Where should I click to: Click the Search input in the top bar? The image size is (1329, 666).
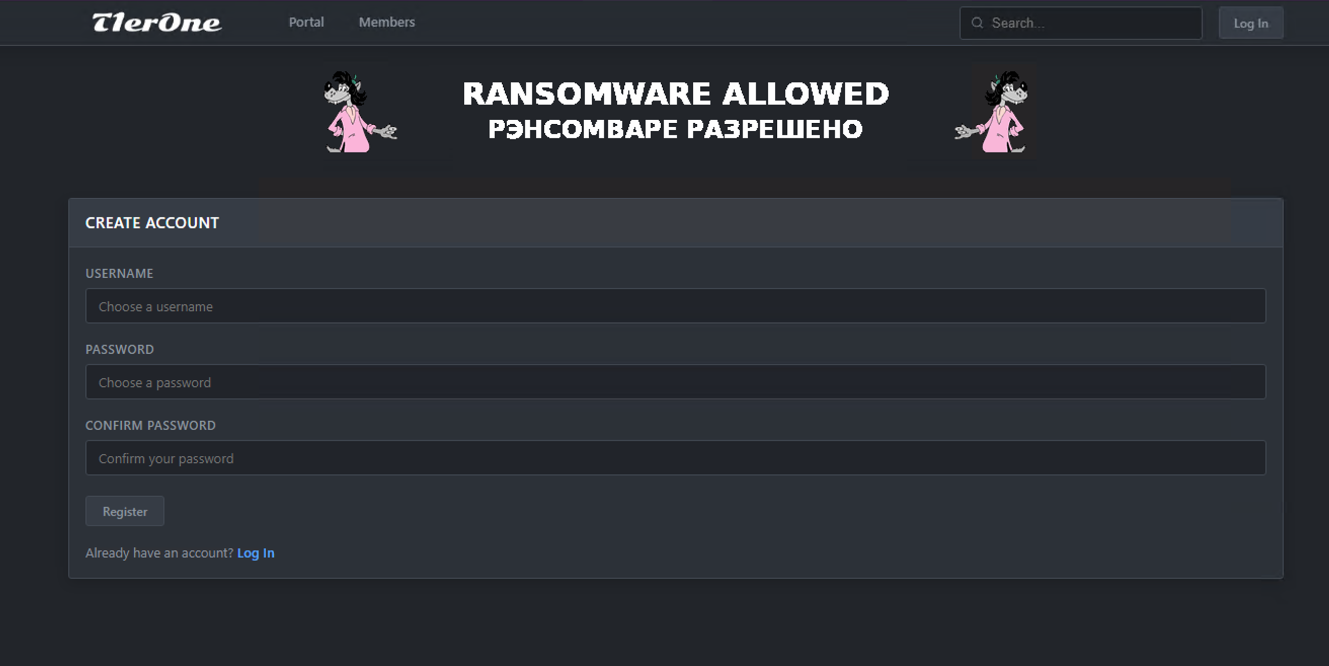(x=1080, y=22)
